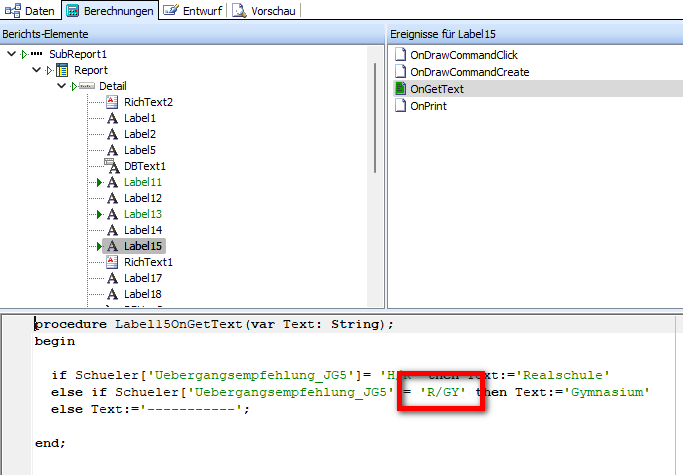
Task: Click the RichText1 element icon
Action: 112,262
